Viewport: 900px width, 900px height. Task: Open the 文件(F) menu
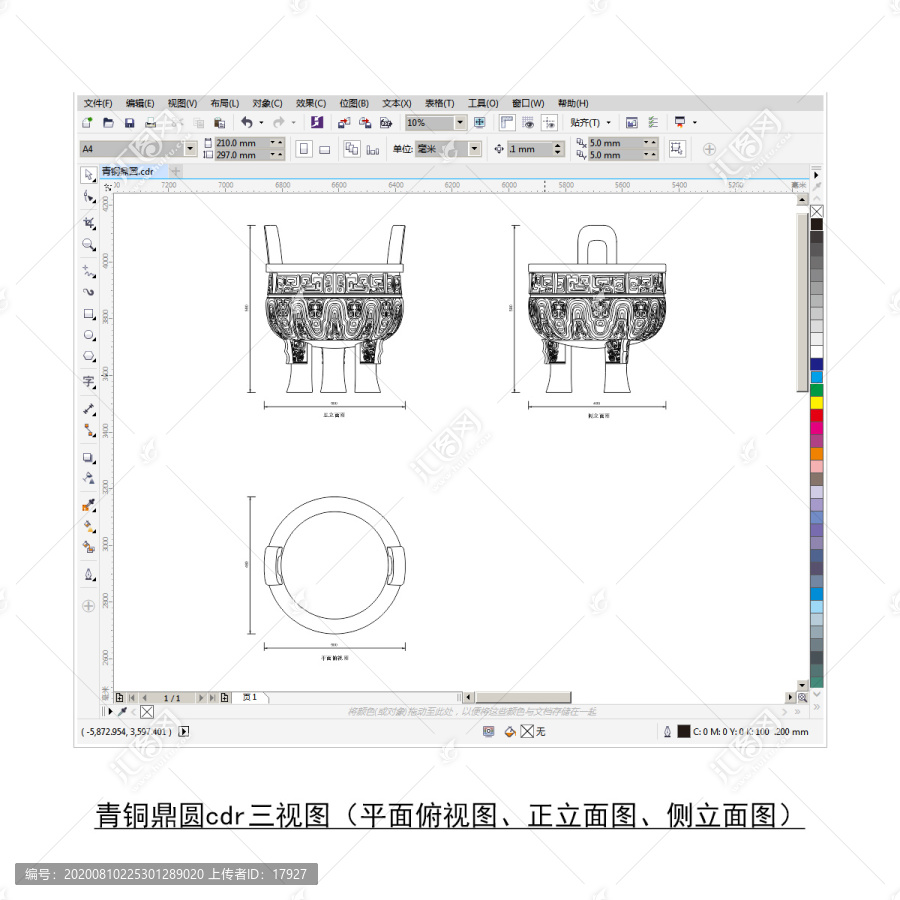[98, 103]
